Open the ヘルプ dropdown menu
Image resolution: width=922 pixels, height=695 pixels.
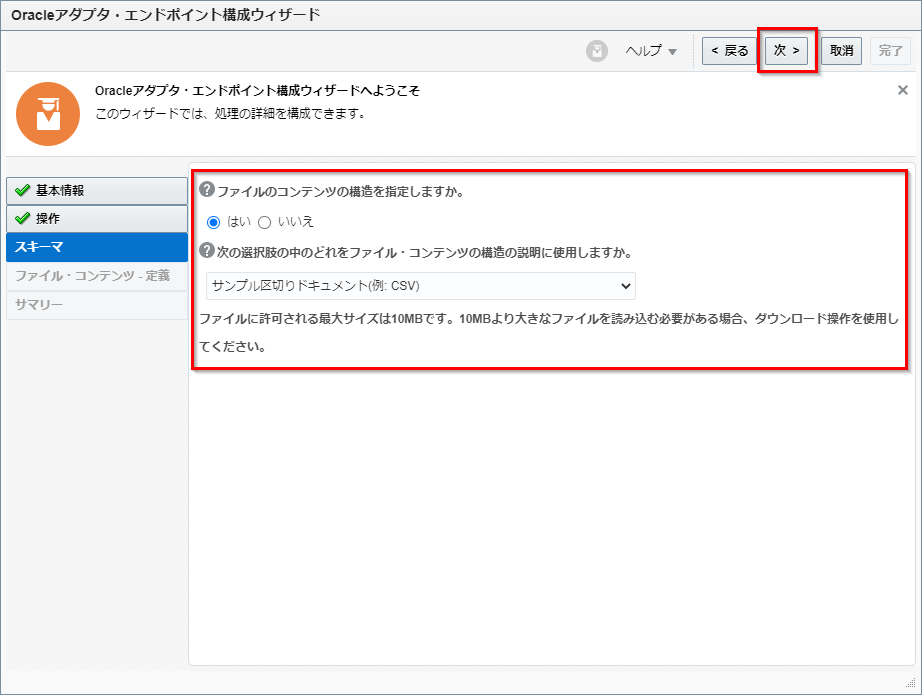pos(651,51)
